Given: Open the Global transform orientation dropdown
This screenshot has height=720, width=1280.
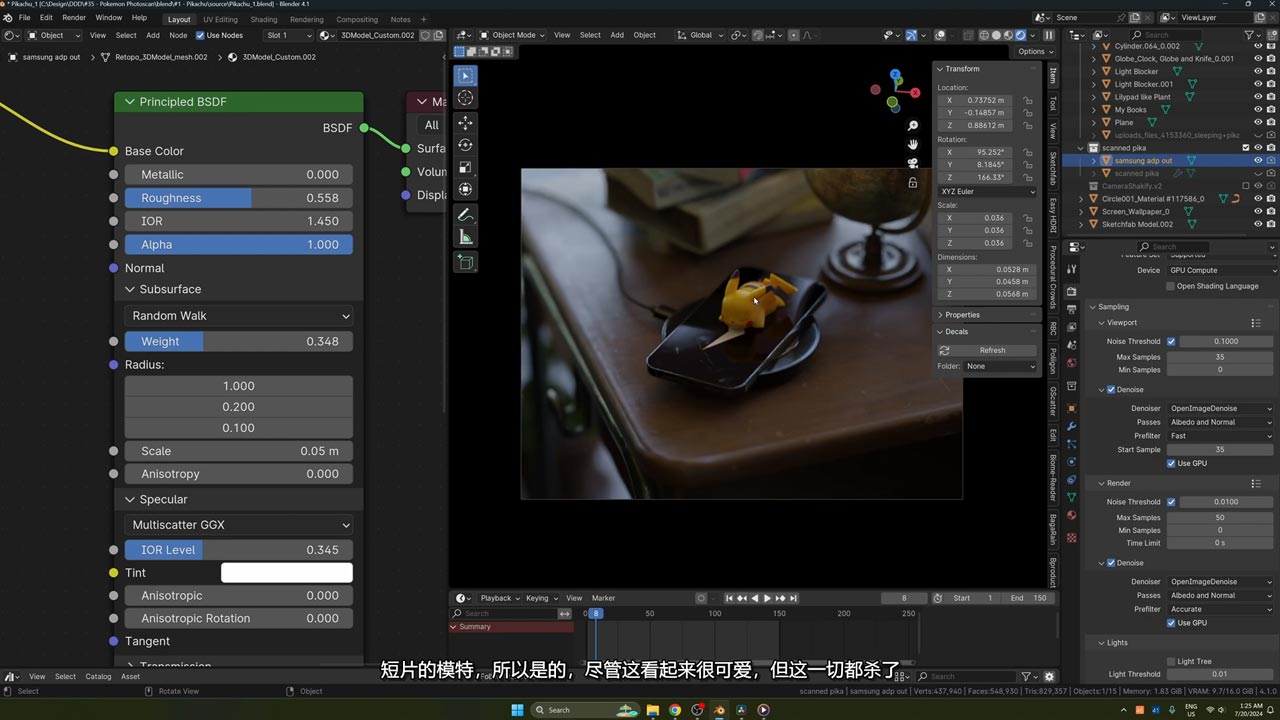Looking at the screenshot, I should (x=701, y=35).
